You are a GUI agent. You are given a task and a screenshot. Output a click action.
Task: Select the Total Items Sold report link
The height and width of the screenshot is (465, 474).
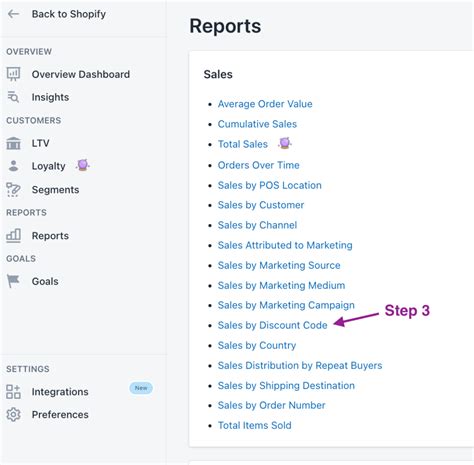[x=254, y=425]
